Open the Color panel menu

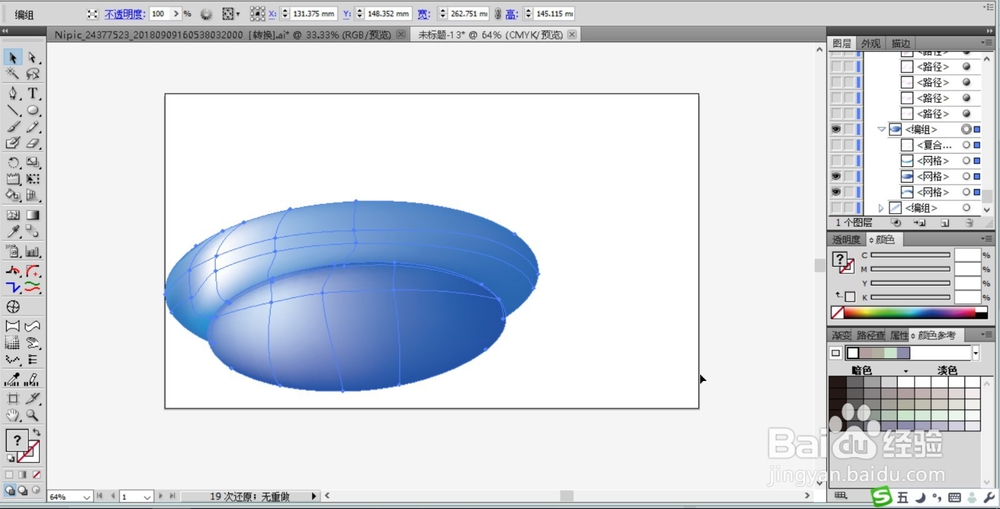point(989,239)
